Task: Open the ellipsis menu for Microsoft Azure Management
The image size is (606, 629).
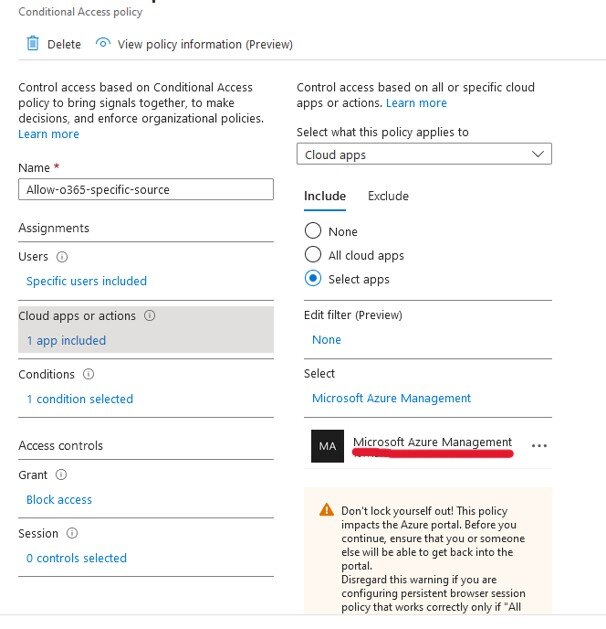Action: click(540, 445)
